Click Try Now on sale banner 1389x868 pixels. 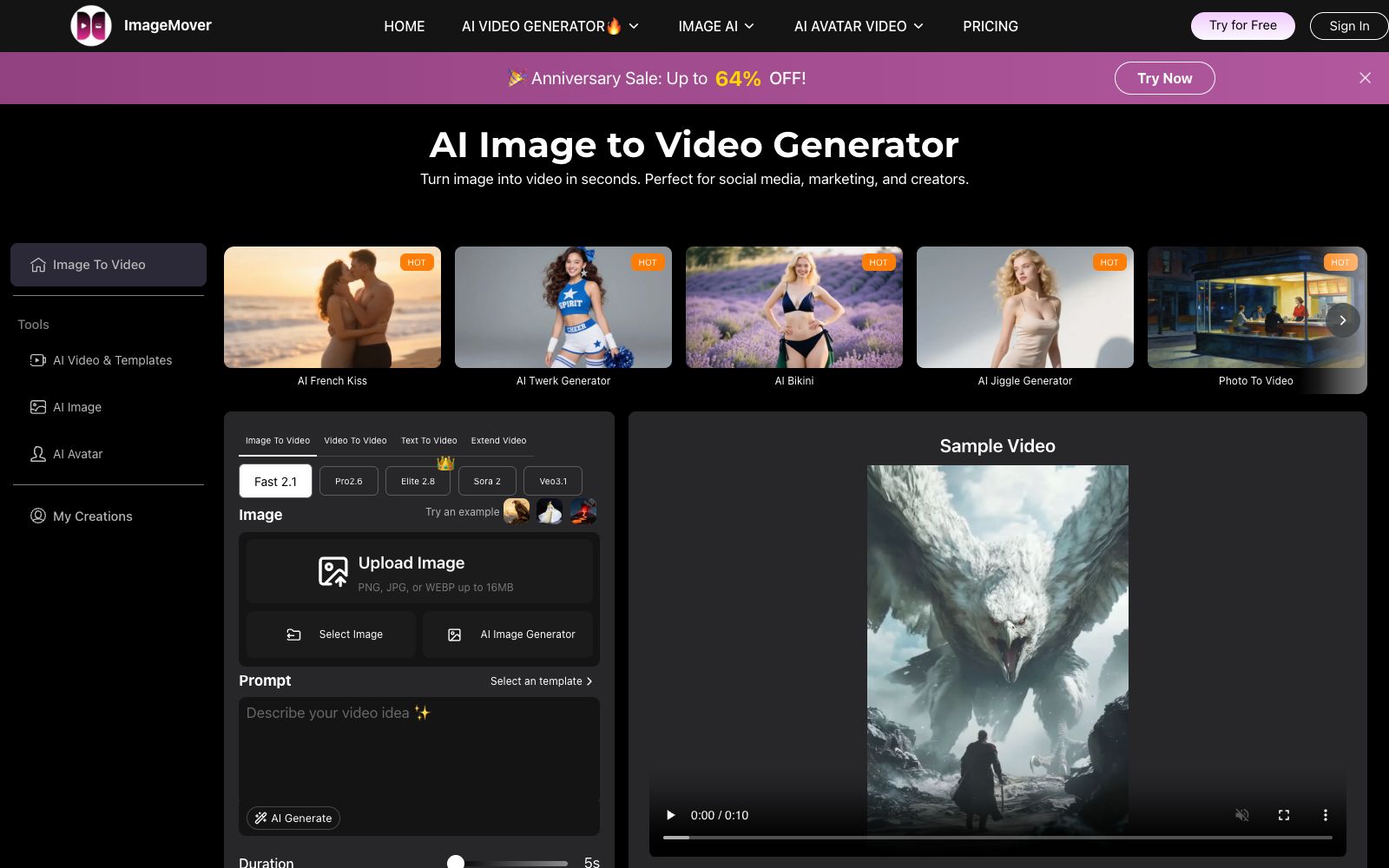click(1164, 78)
